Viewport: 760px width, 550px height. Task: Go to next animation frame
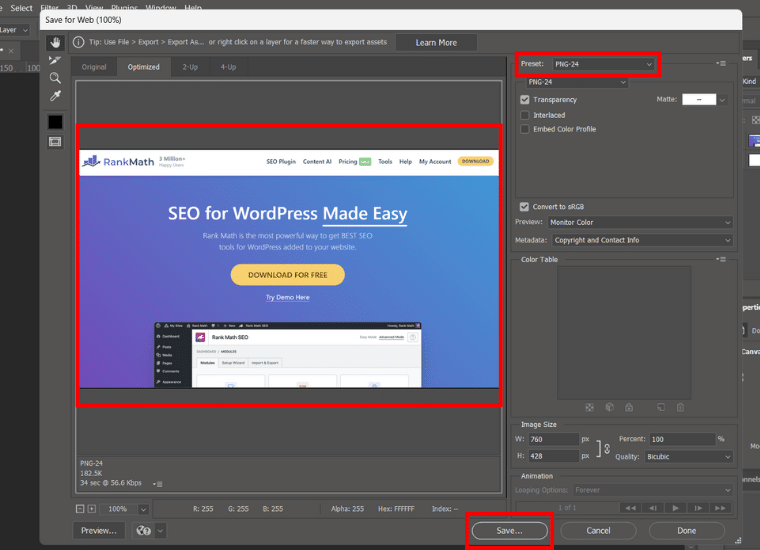(698, 508)
